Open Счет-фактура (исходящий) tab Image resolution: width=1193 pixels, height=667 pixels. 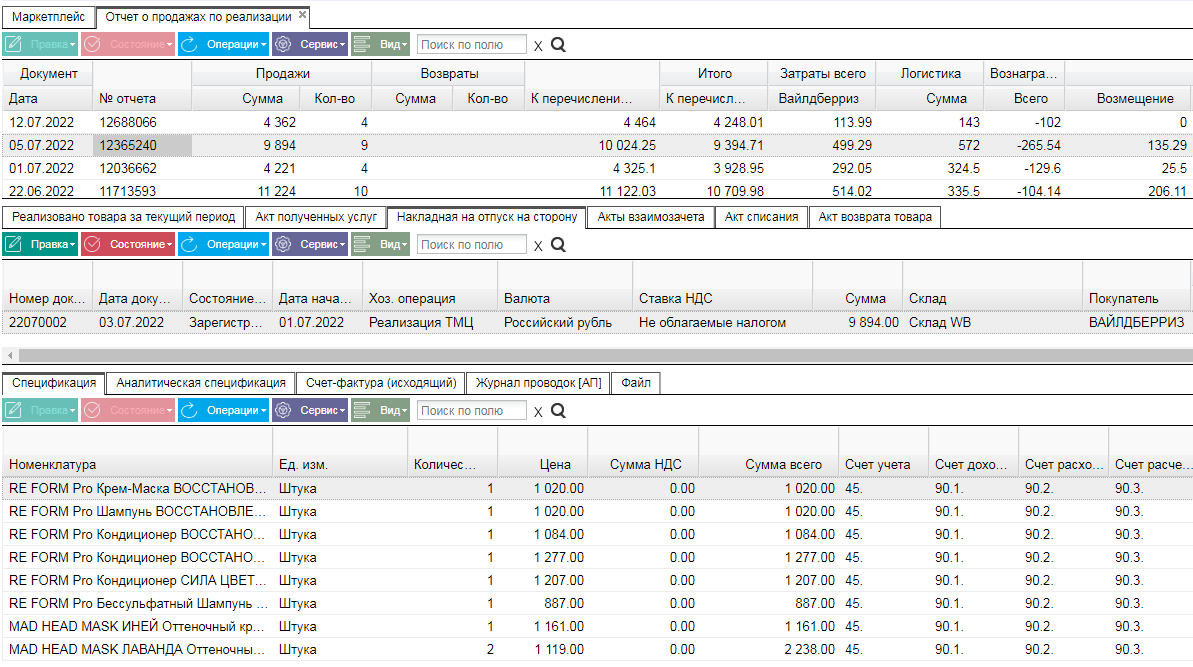pos(381,383)
